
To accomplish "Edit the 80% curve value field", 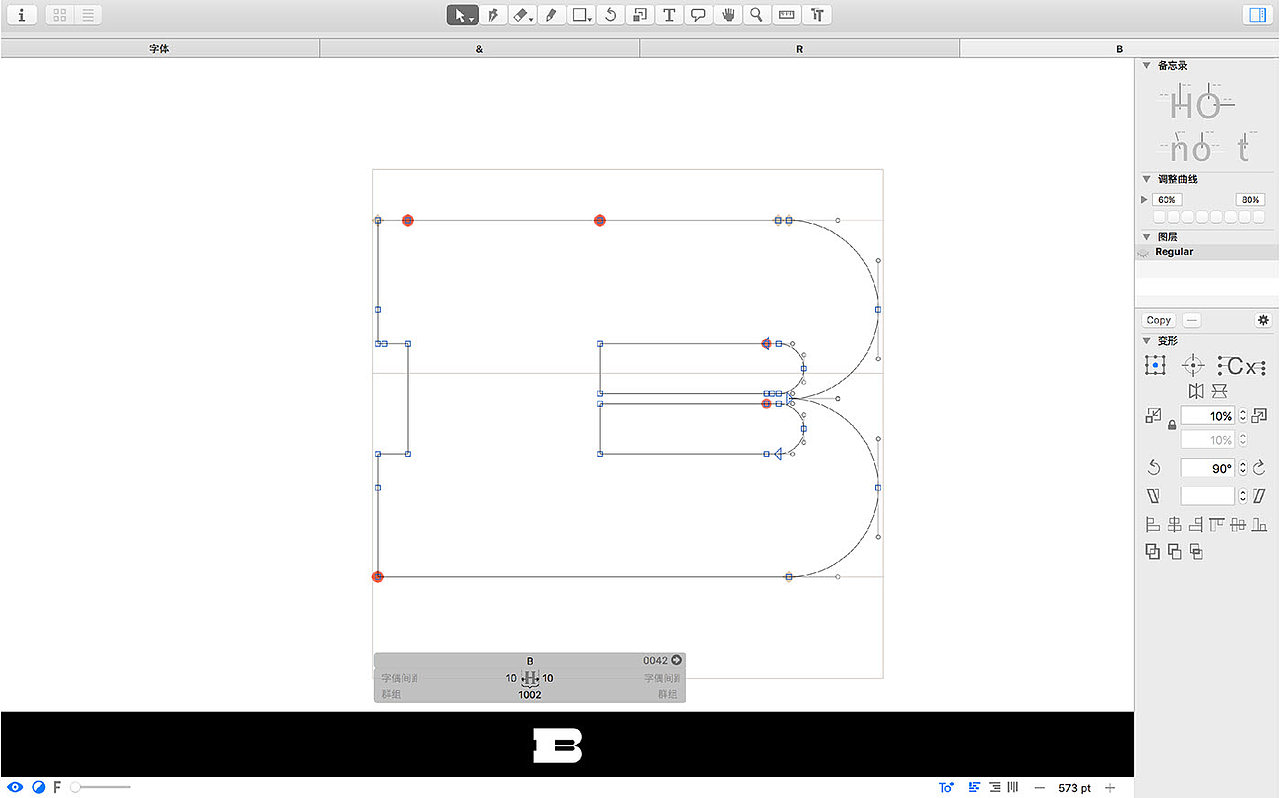I will (x=1250, y=200).
